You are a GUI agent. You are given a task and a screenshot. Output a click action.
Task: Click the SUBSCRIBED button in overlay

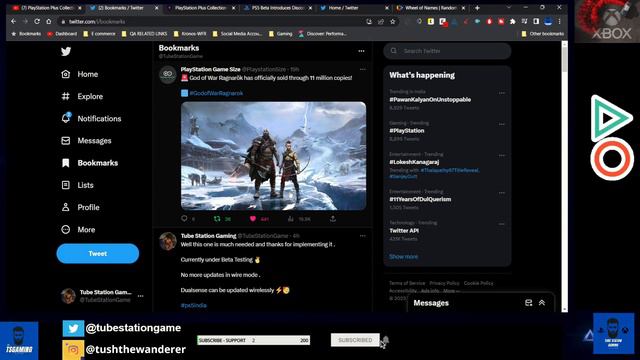[x=355, y=340]
